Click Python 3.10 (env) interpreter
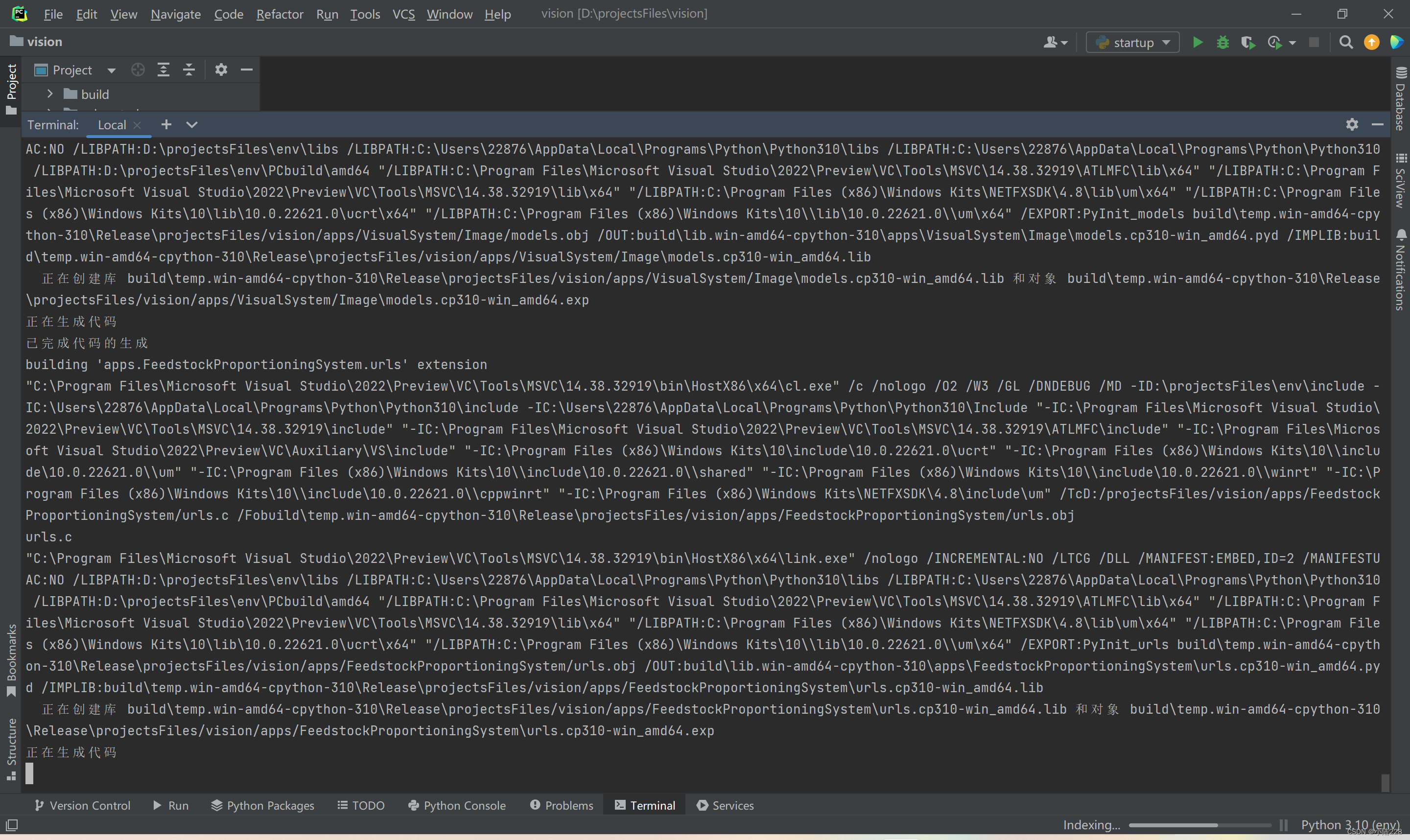1410x840 pixels. pyautogui.click(x=1350, y=825)
